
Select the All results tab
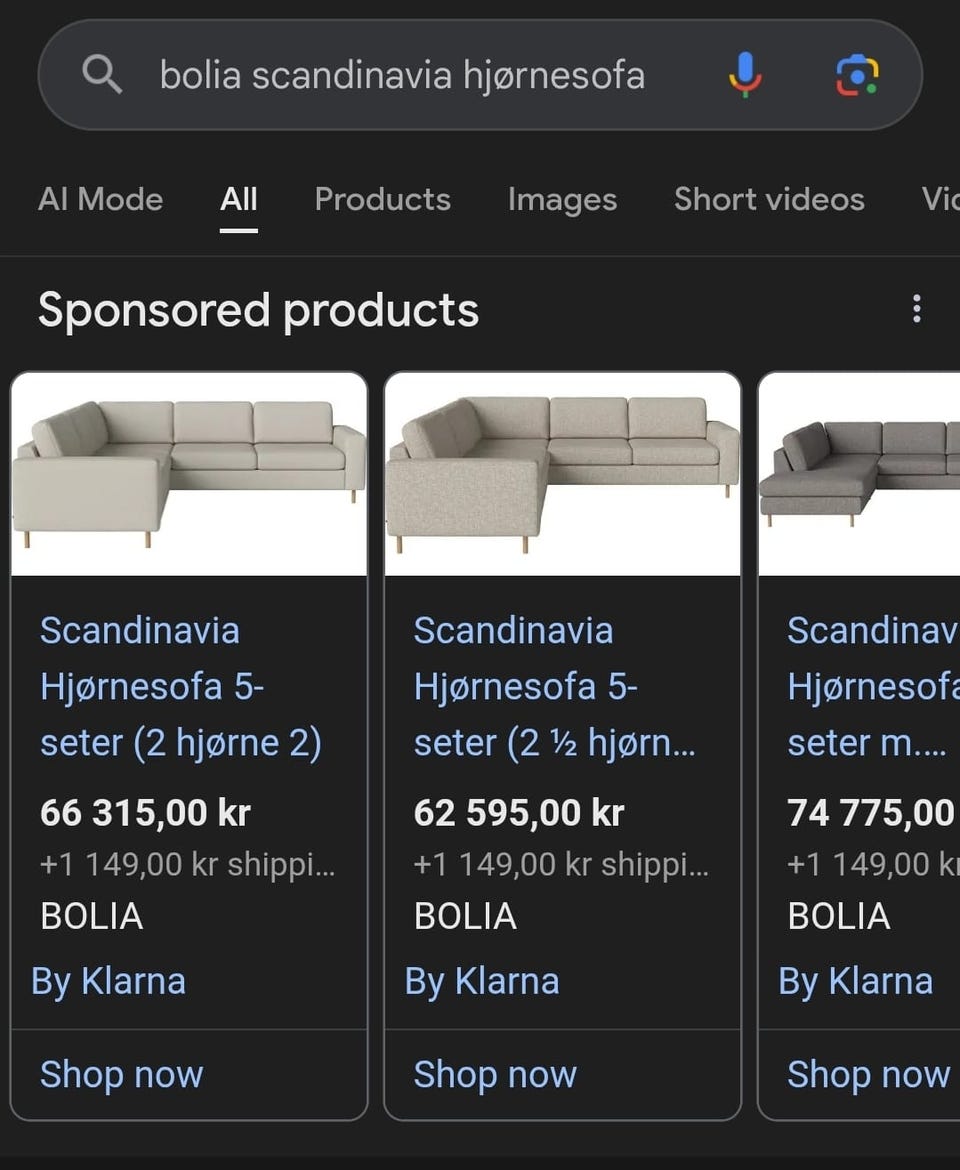(239, 199)
